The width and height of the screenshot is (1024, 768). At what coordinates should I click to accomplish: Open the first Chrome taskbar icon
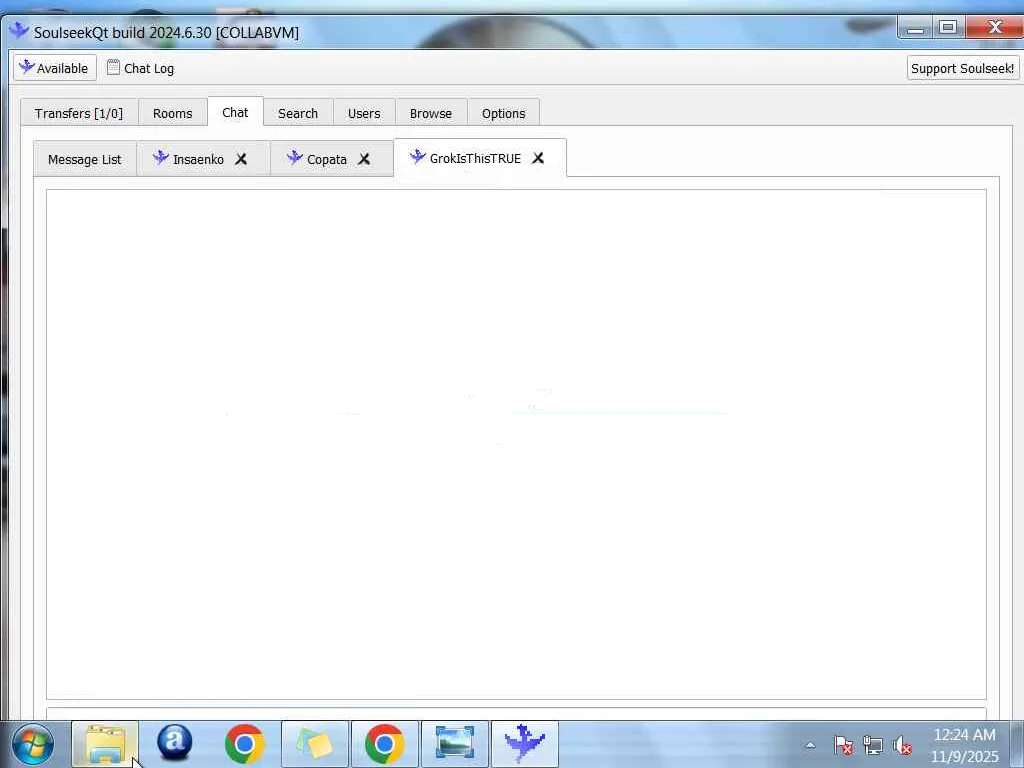245,744
